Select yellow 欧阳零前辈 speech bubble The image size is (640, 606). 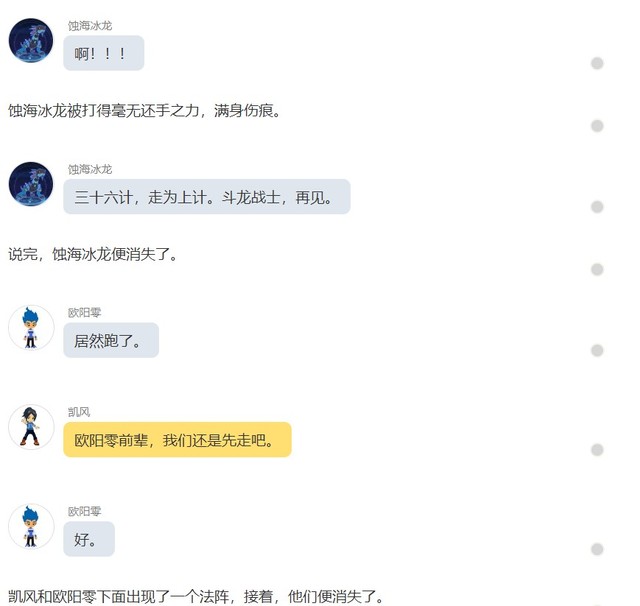pyautogui.click(x=178, y=440)
